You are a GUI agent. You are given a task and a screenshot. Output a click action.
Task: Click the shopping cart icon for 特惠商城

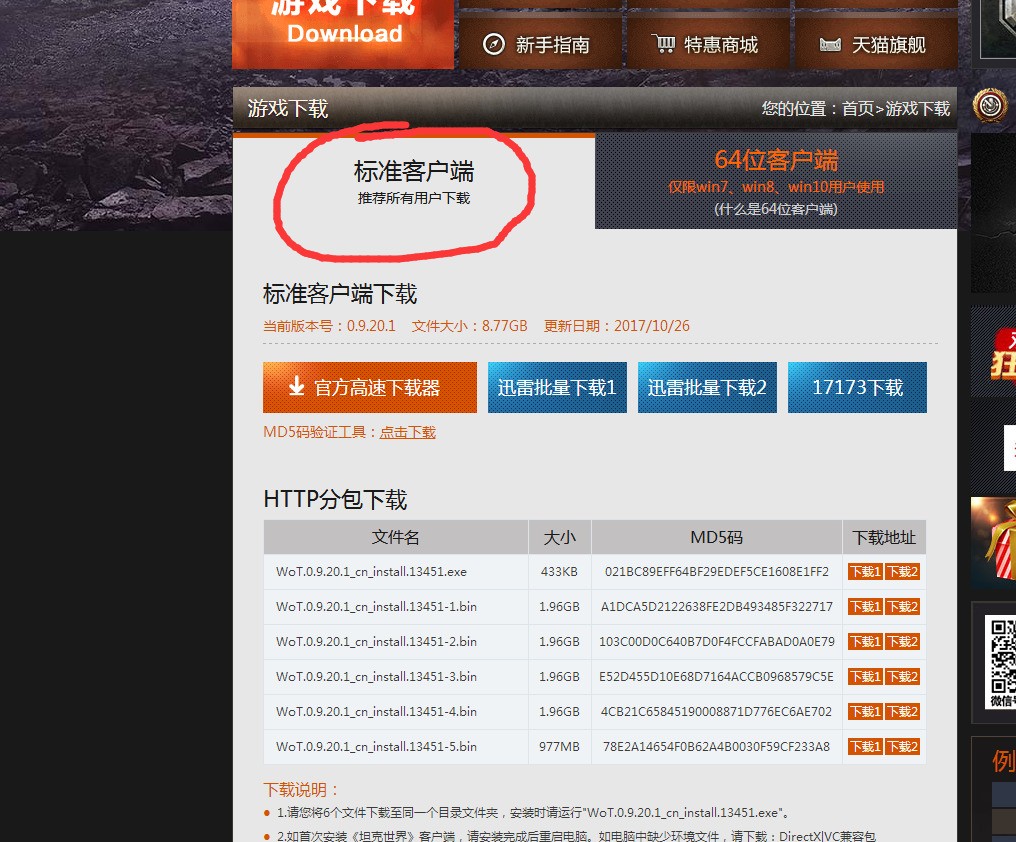663,45
